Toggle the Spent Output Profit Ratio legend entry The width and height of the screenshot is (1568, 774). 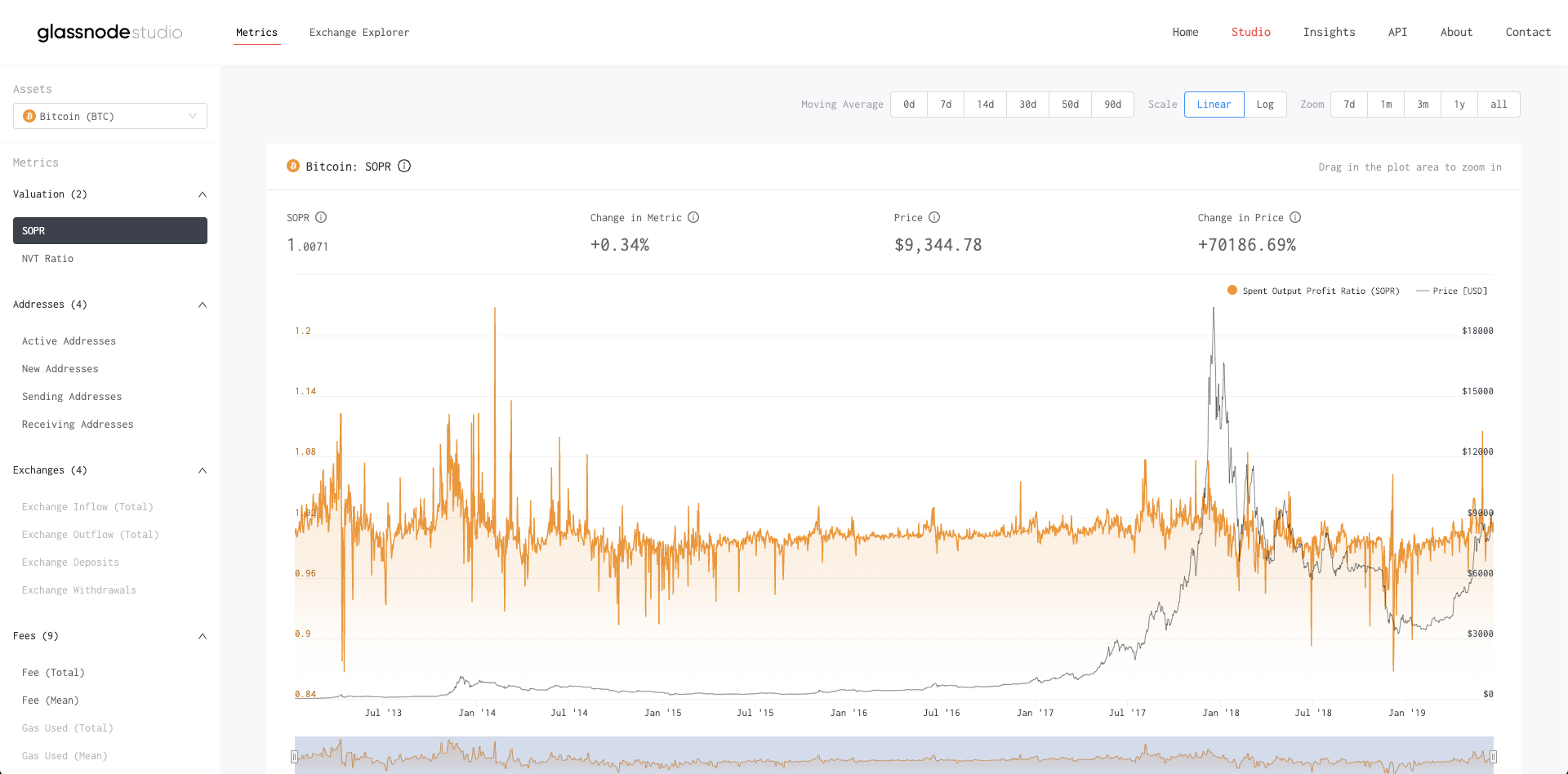(1313, 291)
